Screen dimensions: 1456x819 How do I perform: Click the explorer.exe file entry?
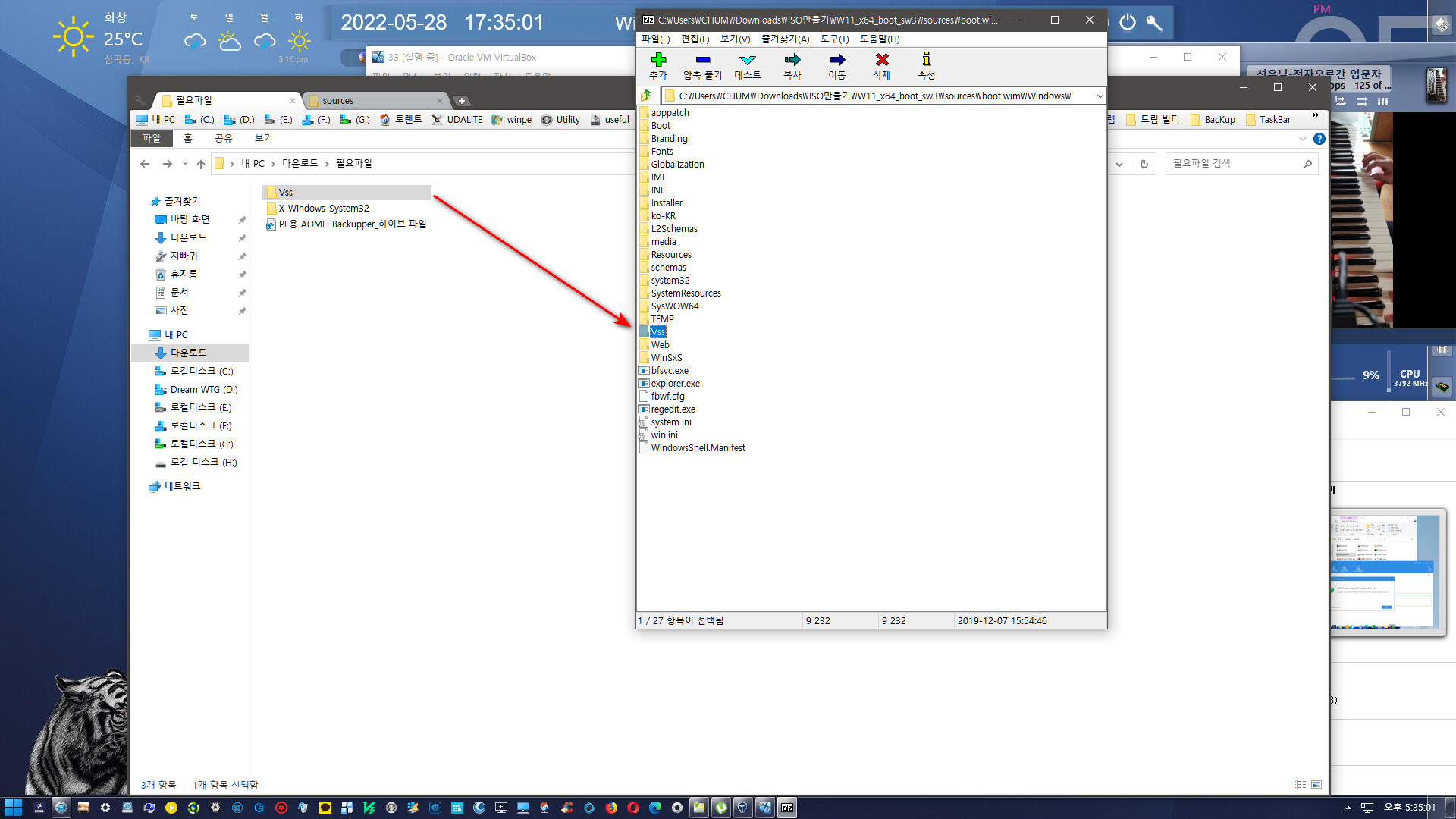pyautogui.click(x=675, y=383)
